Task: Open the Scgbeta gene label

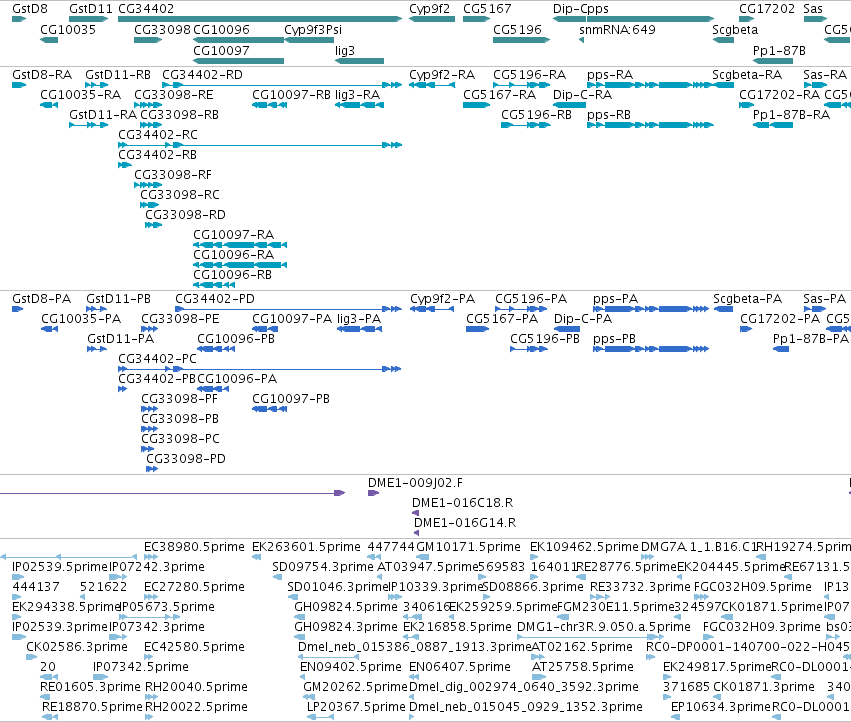Action: tap(735, 29)
